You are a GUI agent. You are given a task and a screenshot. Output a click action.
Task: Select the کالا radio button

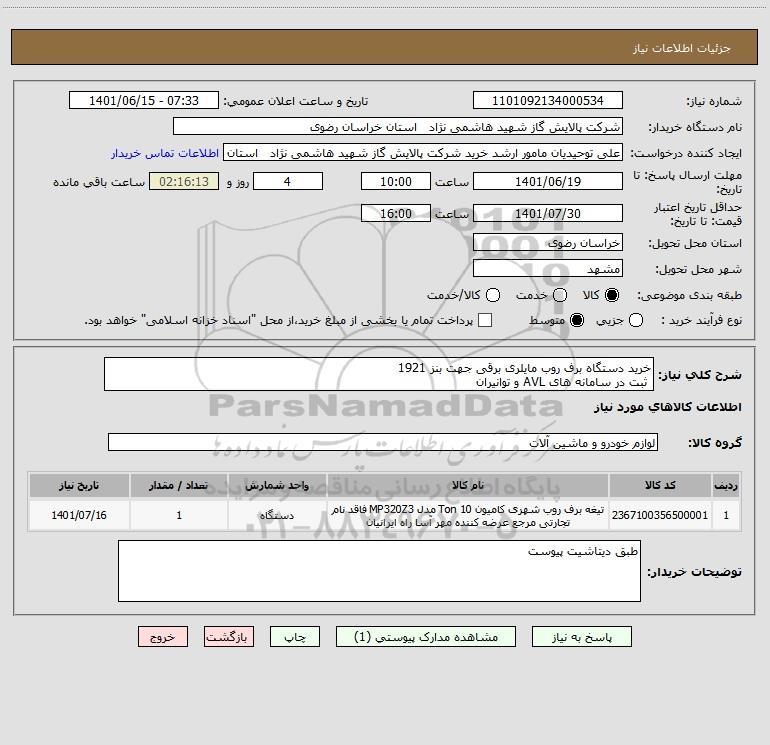point(612,295)
